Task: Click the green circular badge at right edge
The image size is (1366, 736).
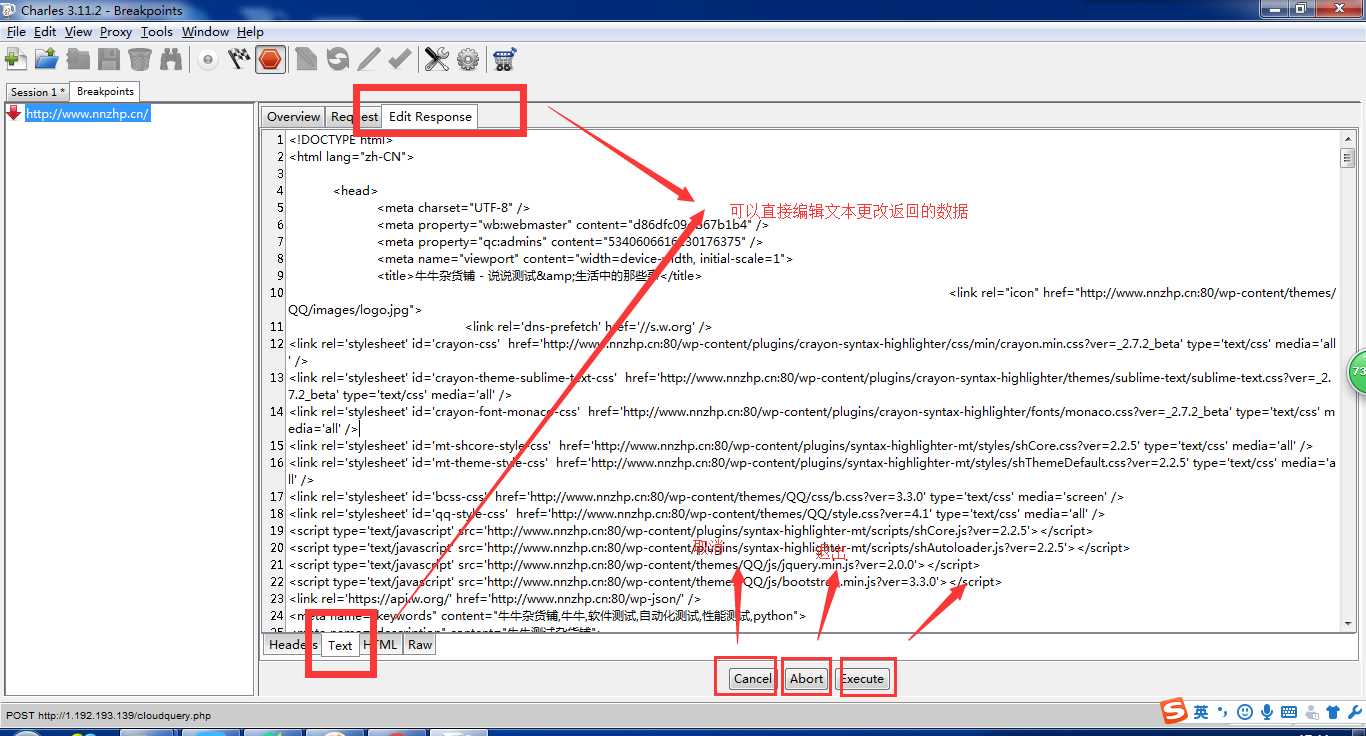Action: coord(1357,370)
